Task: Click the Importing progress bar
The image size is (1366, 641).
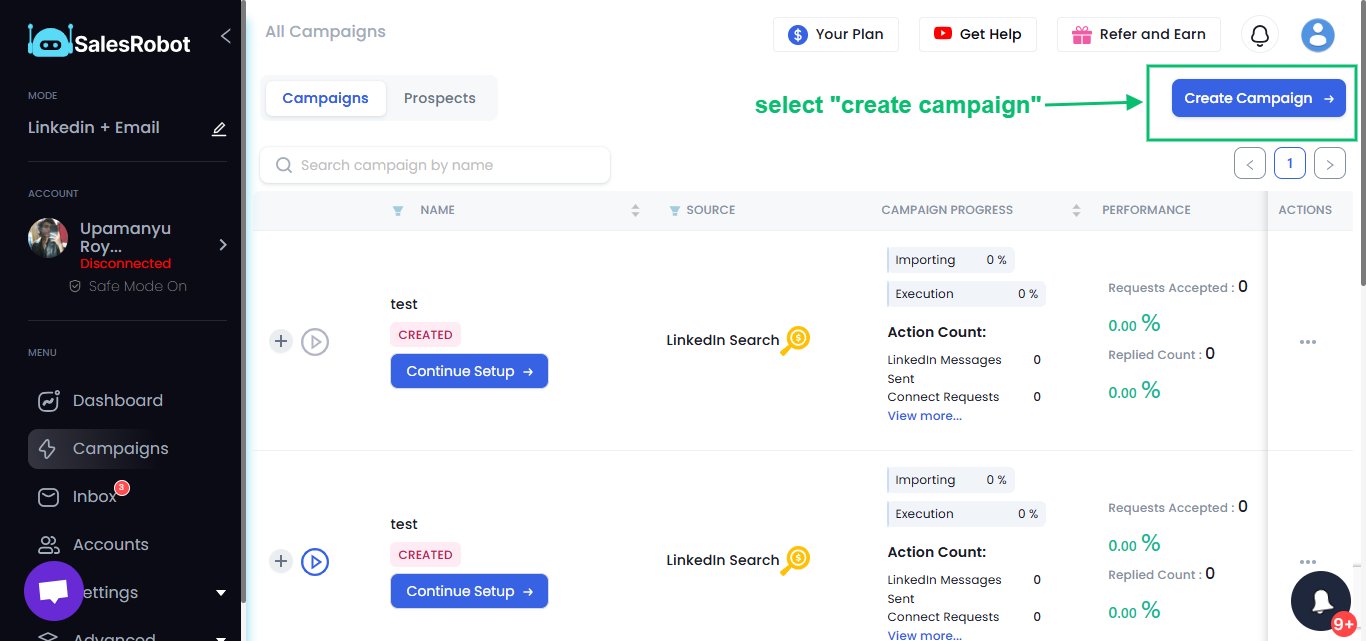Action: point(949,259)
